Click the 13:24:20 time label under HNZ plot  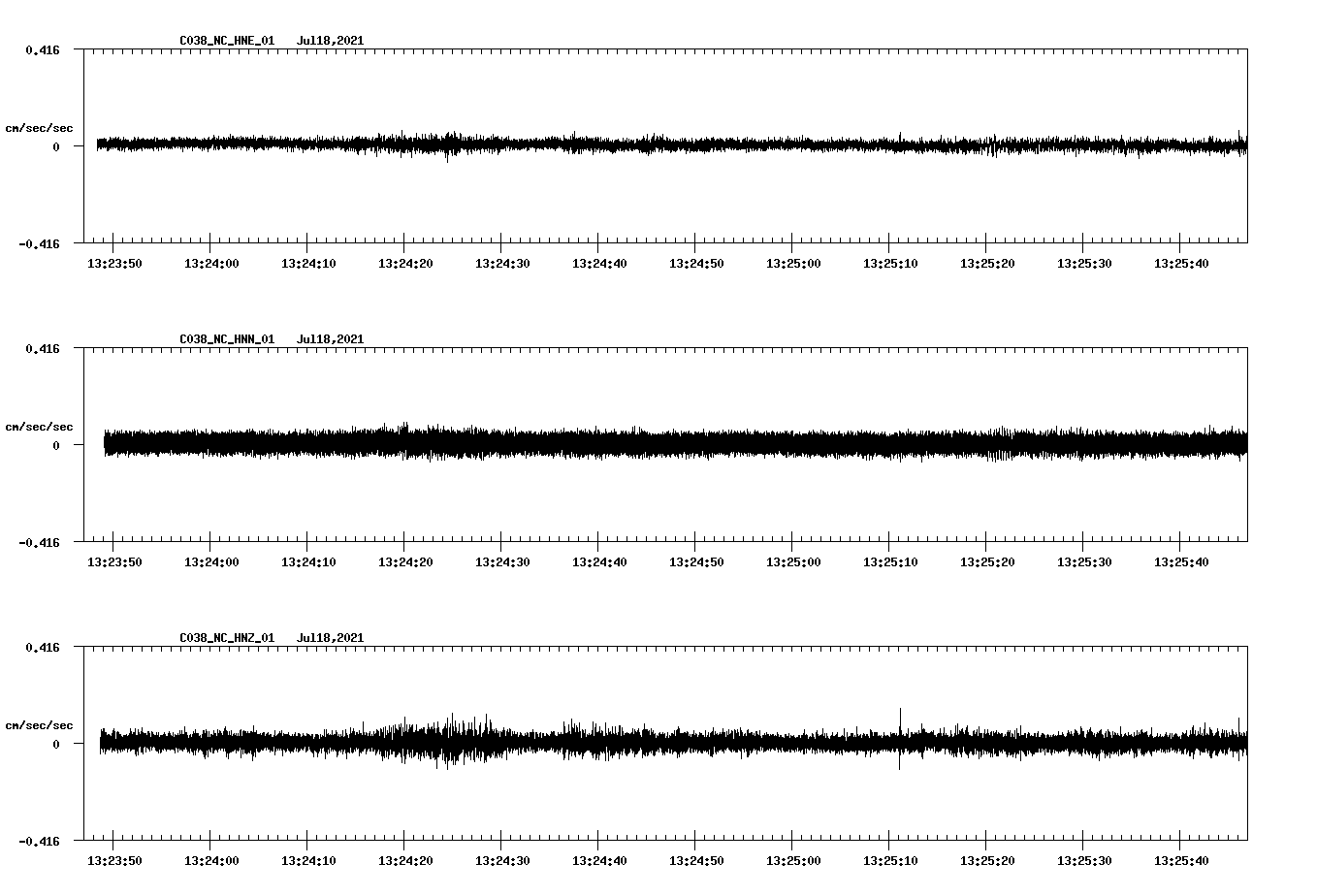(405, 861)
